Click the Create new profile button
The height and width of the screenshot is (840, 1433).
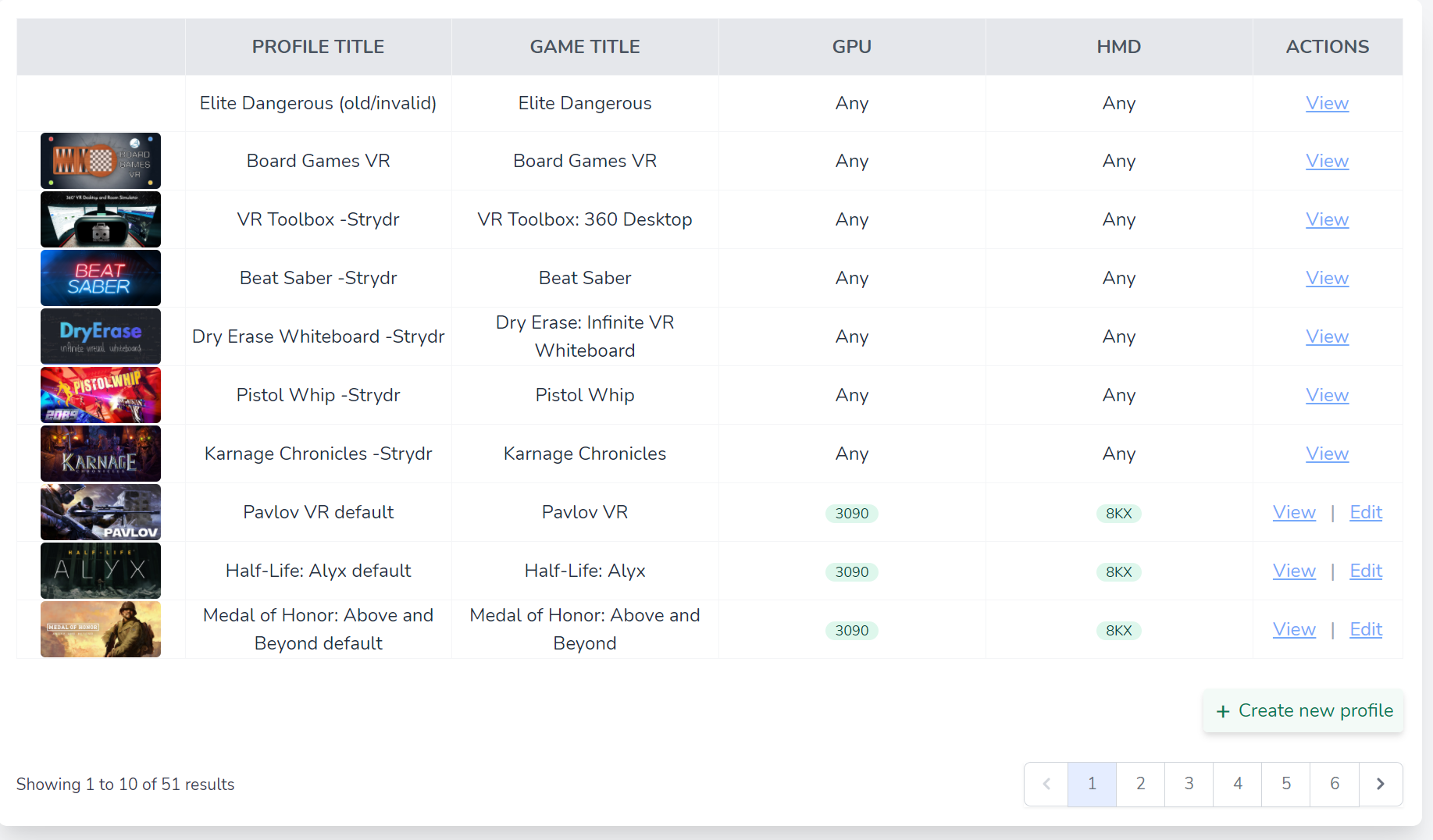[x=1303, y=710]
